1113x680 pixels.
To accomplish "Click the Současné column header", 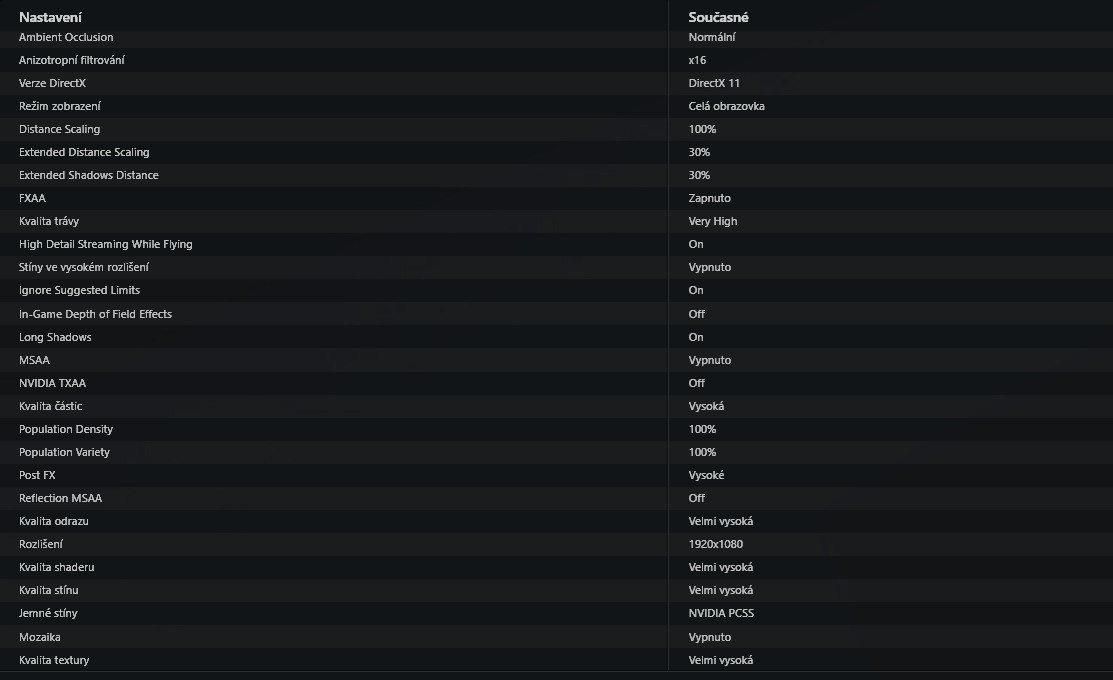I will [718, 17].
